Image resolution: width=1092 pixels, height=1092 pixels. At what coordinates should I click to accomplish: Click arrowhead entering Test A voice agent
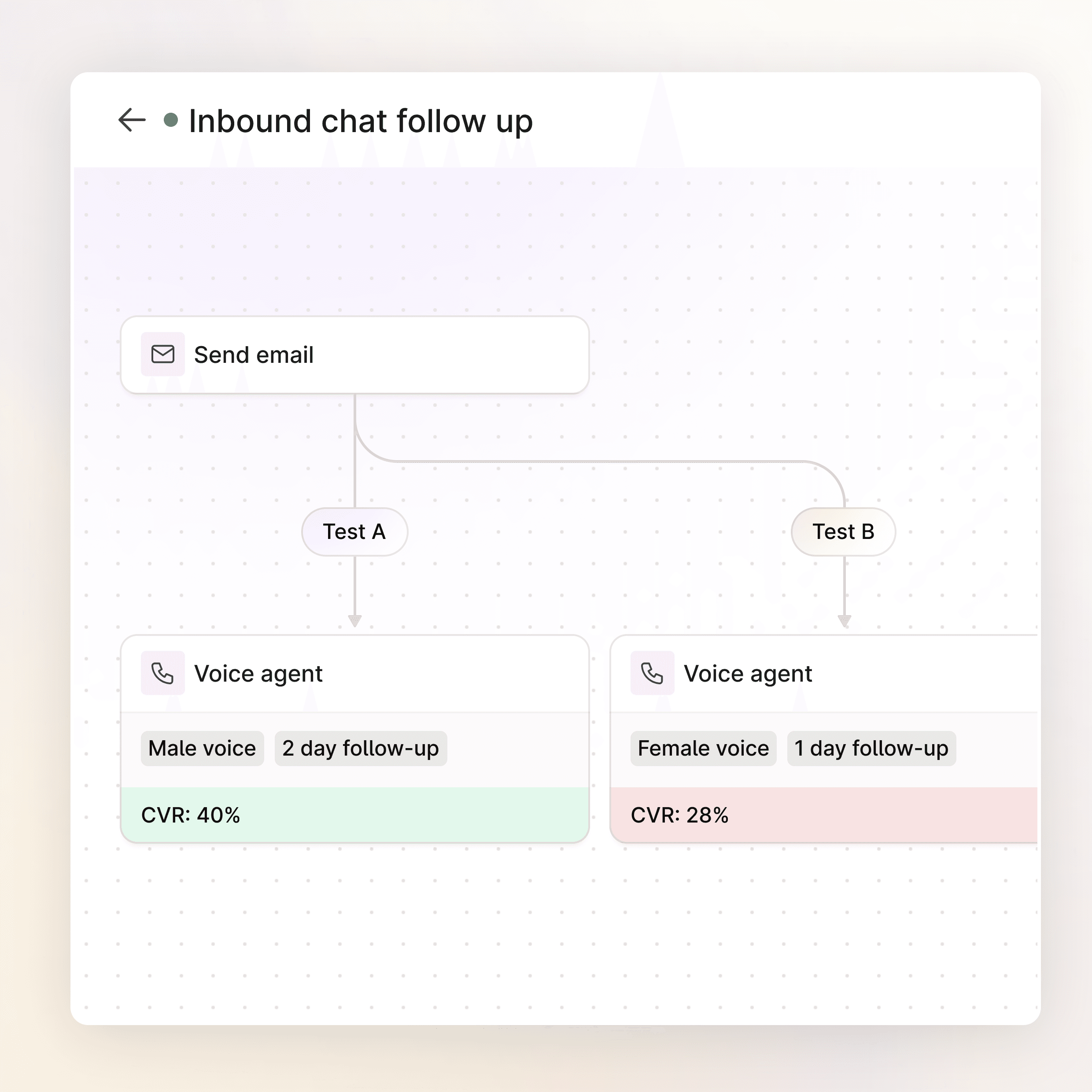click(x=355, y=621)
